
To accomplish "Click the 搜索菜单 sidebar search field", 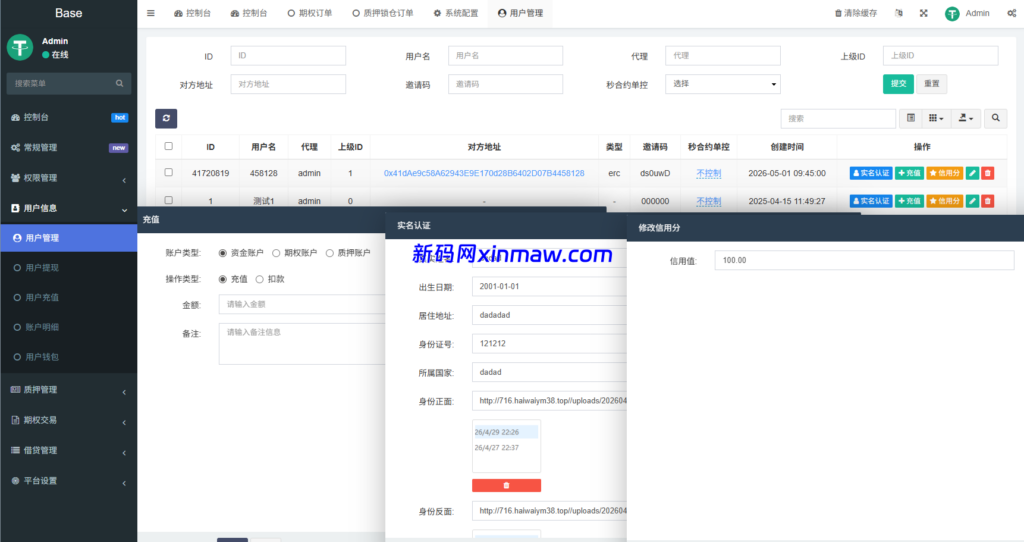I will [61, 84].
